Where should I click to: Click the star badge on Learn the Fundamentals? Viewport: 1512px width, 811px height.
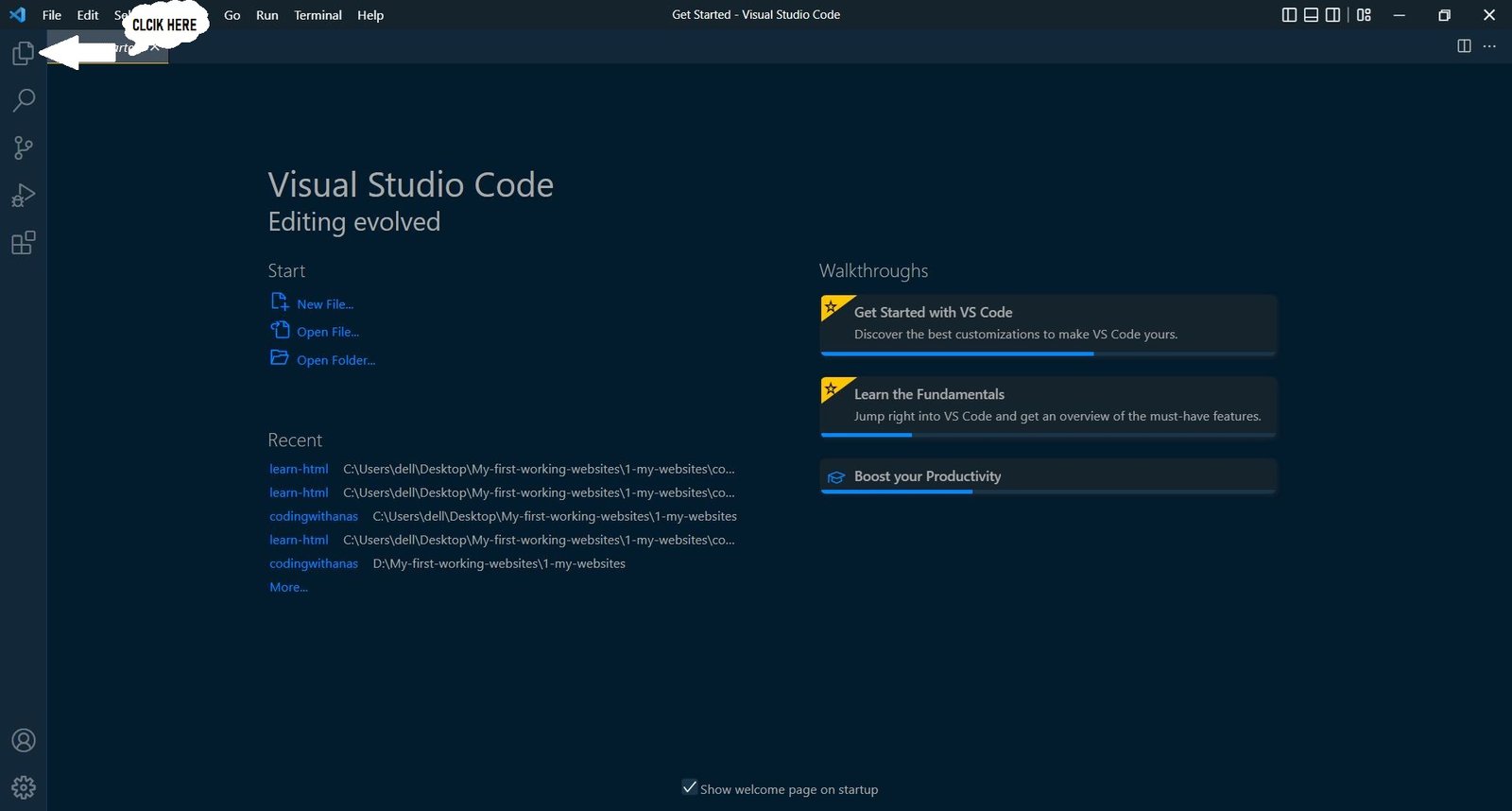coord(831,388)
